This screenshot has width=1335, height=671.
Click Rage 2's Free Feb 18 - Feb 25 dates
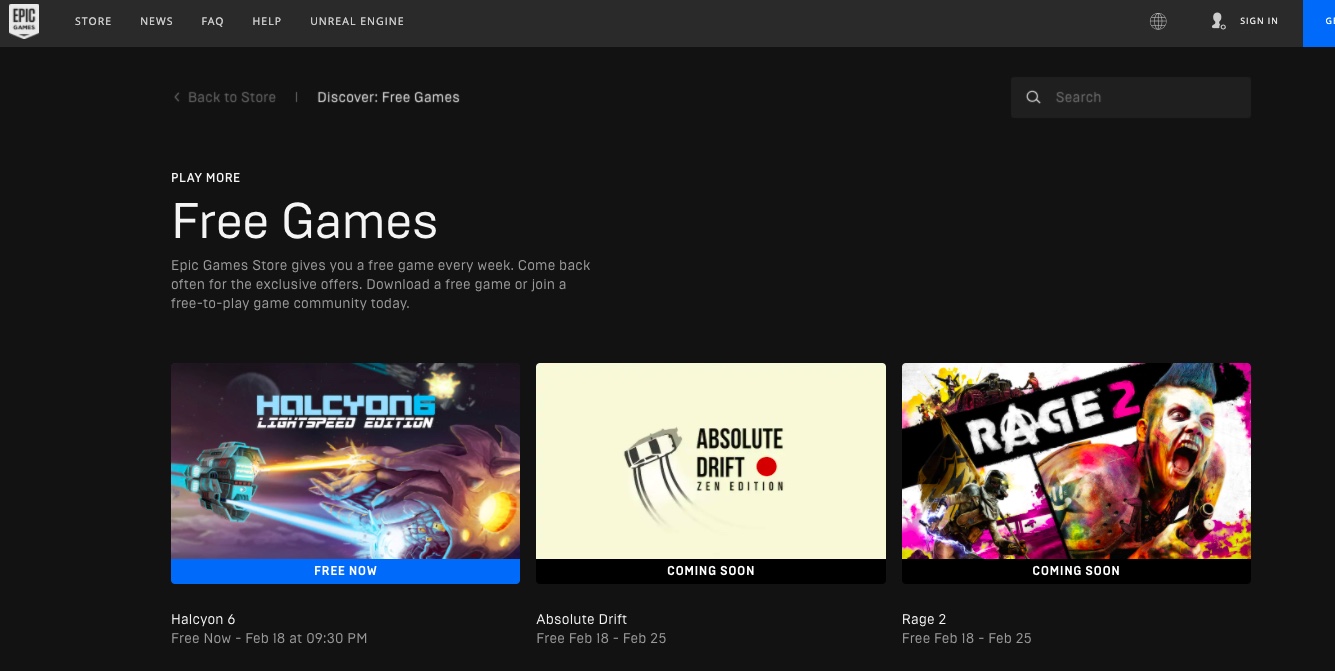click(x=967, y=638)
